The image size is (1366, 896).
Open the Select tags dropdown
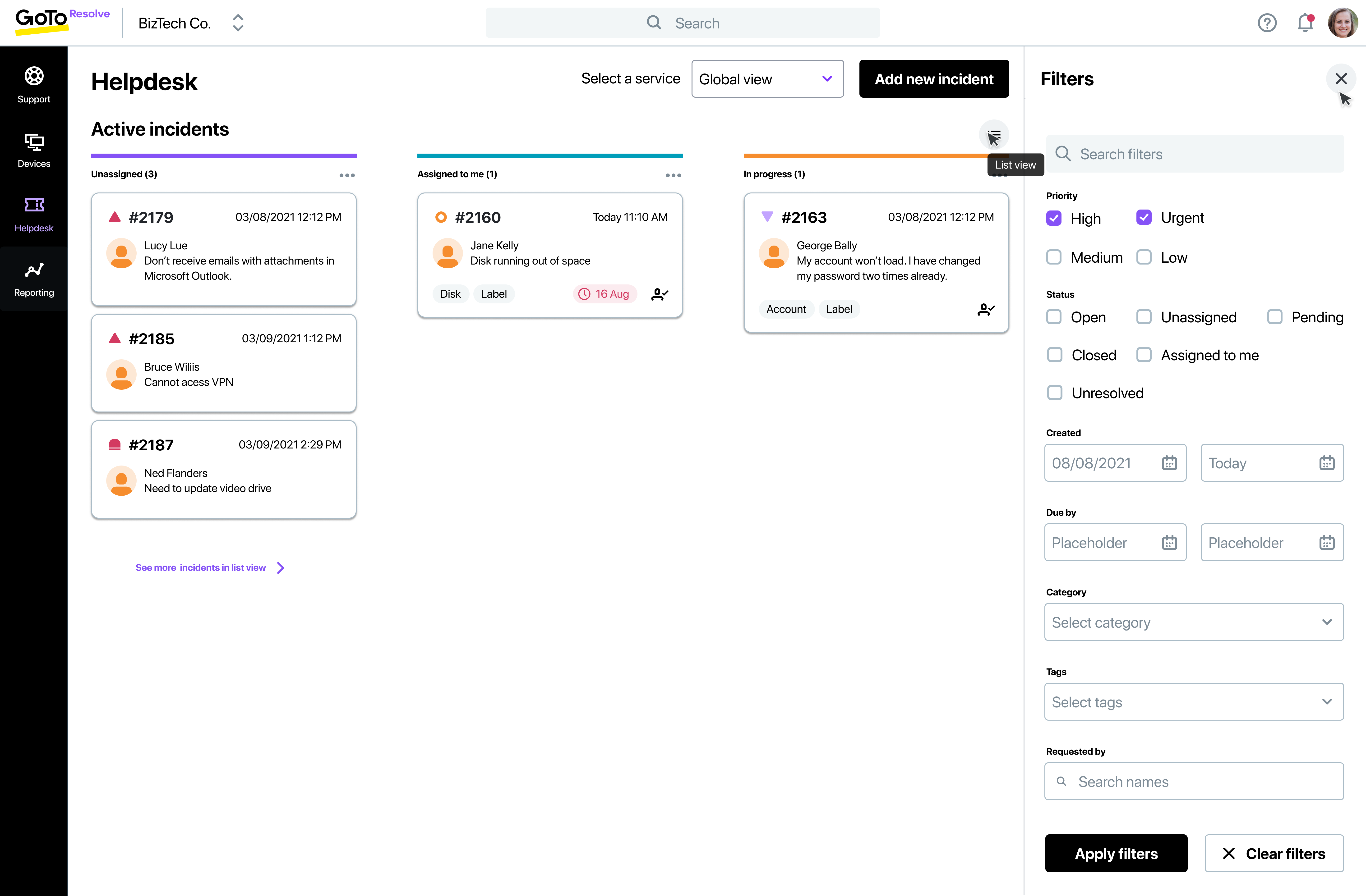click(1193, 702)
